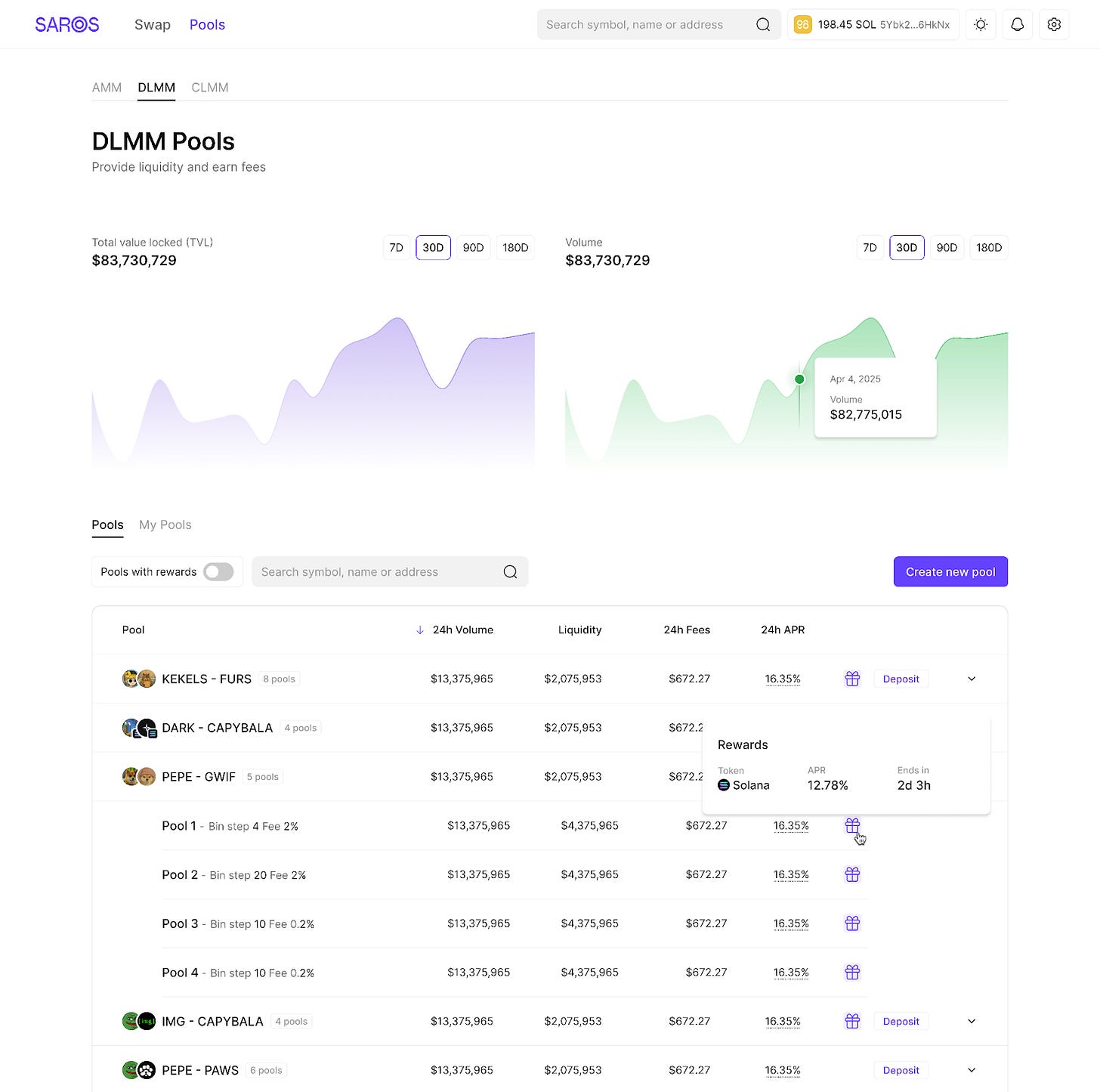Click the 24h APR column header
Image resolution: width=1100 pixels, height=1092 pixels.
[783, 630]
